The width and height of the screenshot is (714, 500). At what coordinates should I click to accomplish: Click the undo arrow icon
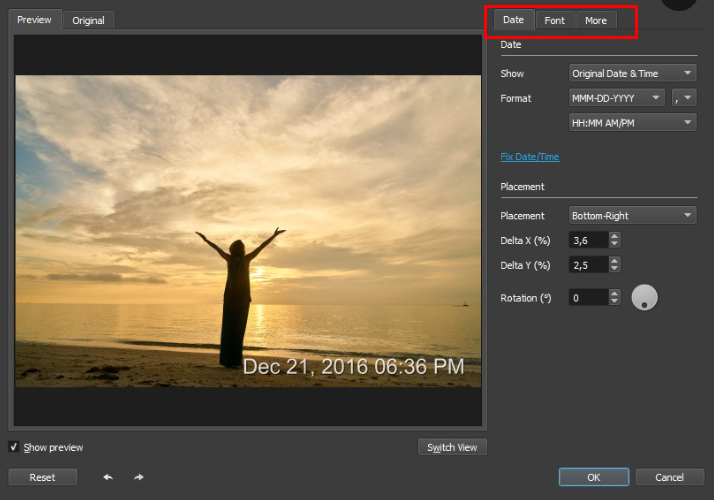click(x=108, y=477)
